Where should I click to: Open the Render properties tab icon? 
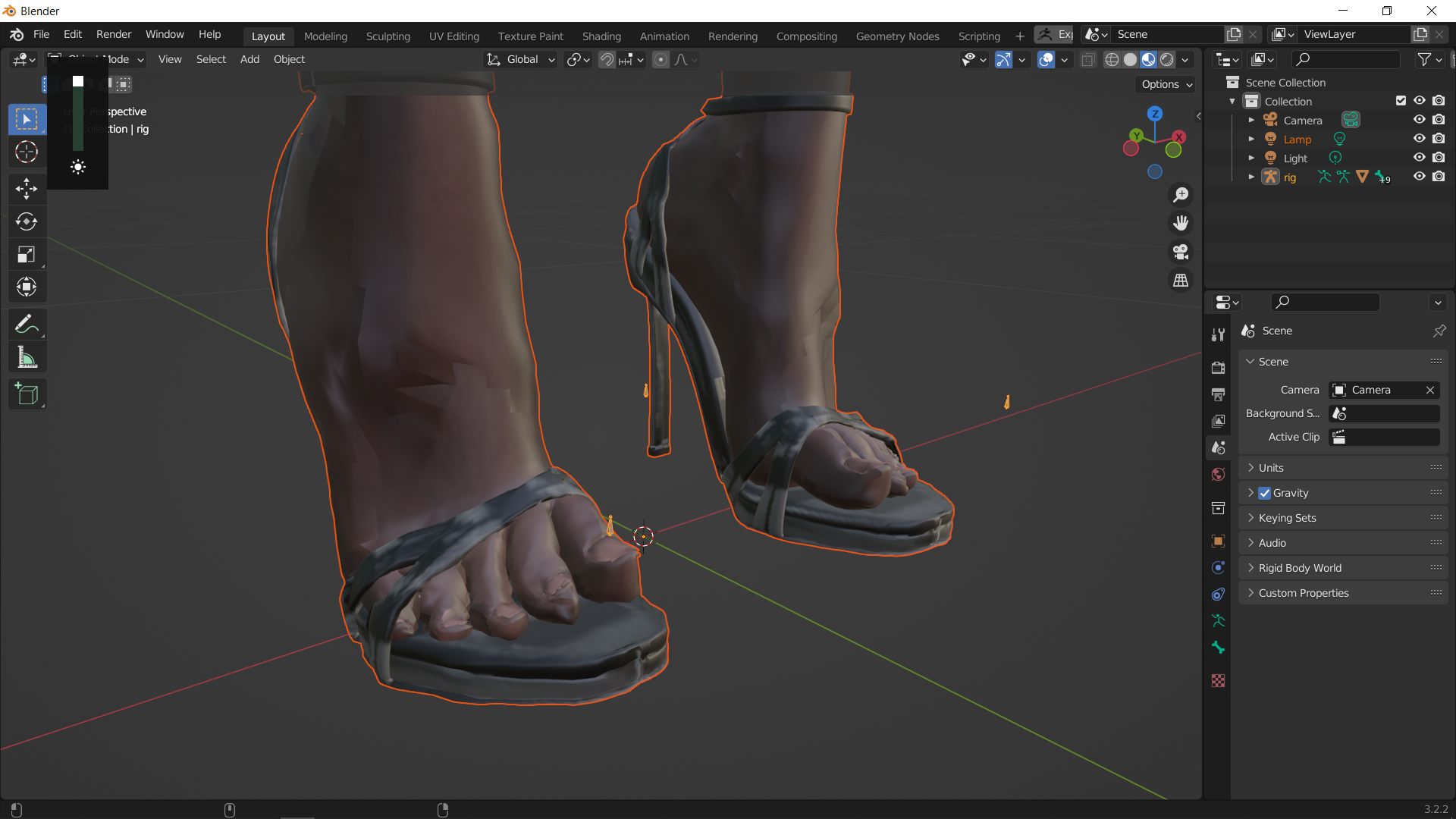click(1219, 368)
